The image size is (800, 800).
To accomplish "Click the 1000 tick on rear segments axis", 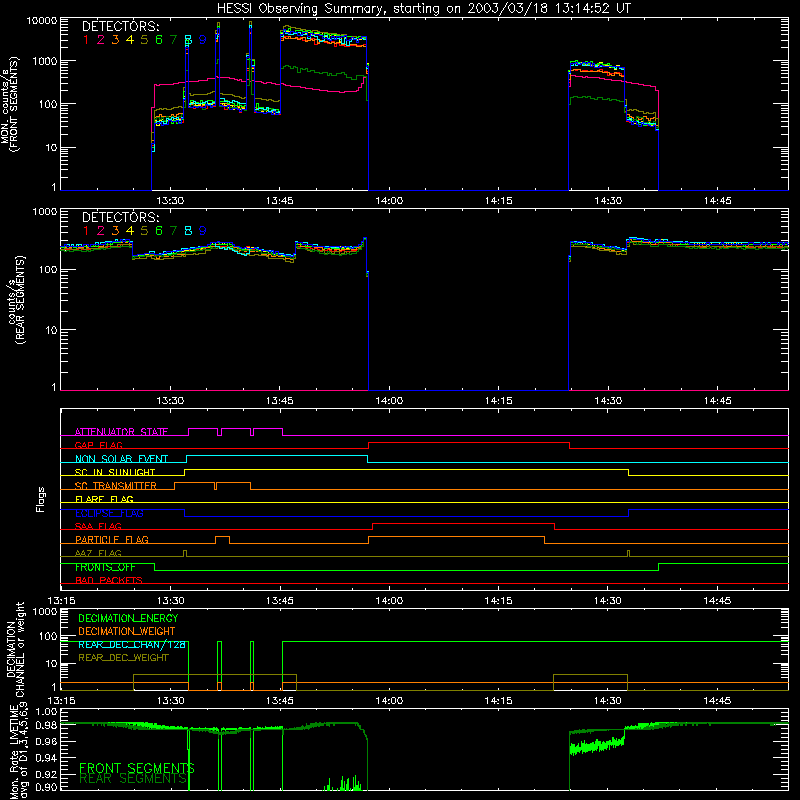I will coord(45,212).
